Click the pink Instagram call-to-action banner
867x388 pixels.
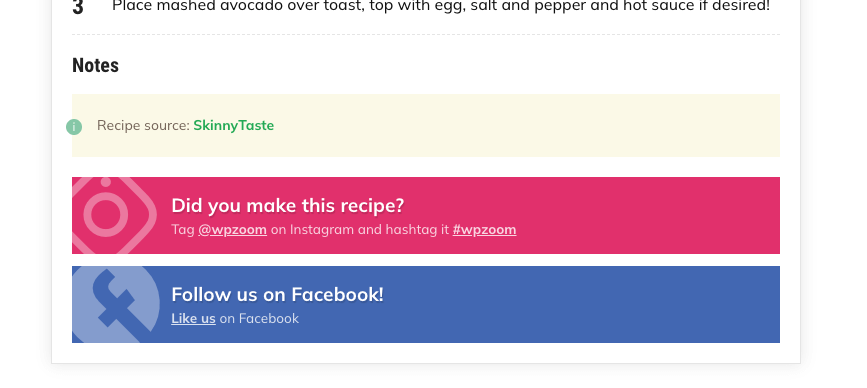(x=426, y=216)
